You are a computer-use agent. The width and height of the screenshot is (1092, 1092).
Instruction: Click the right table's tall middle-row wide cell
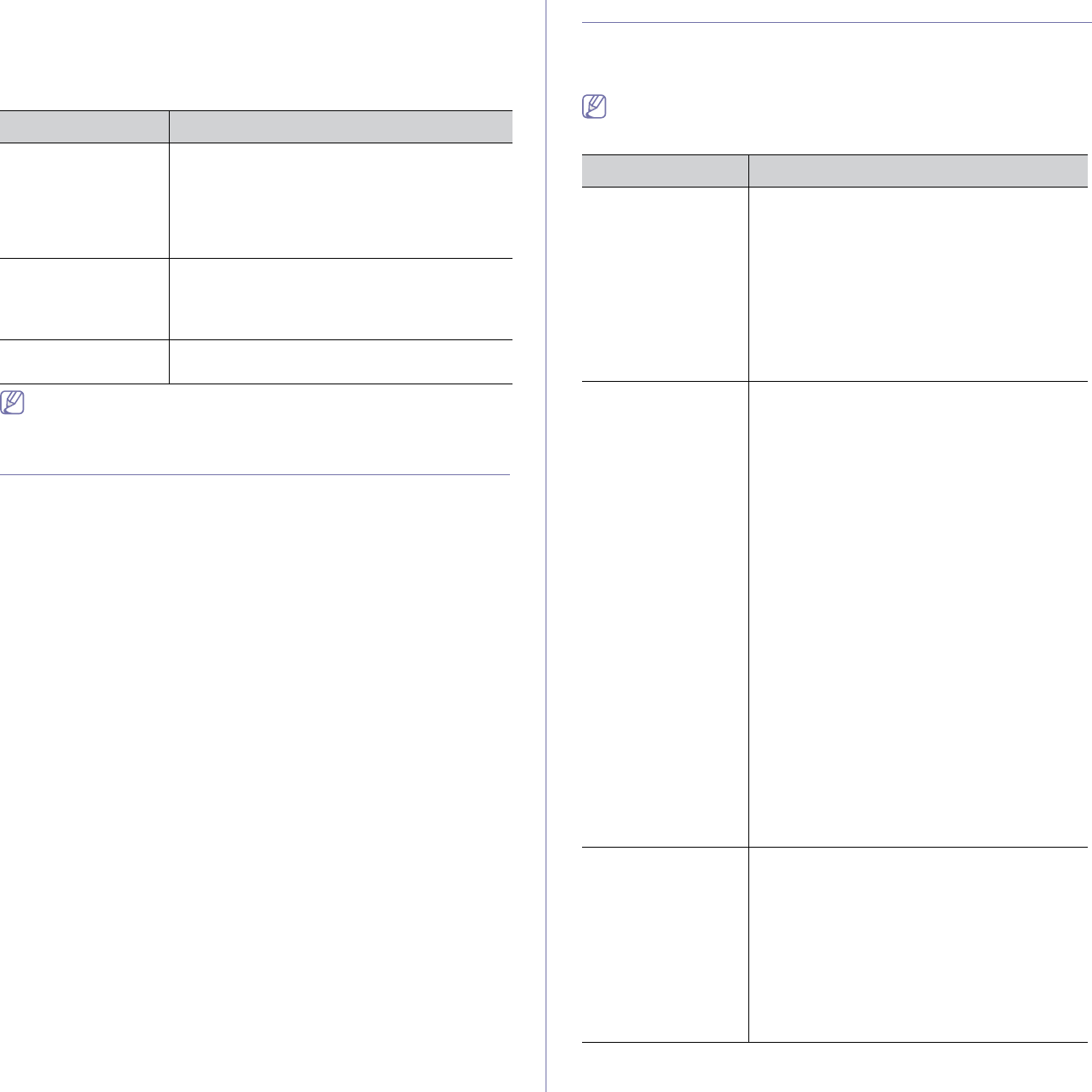tap(918, 613)
